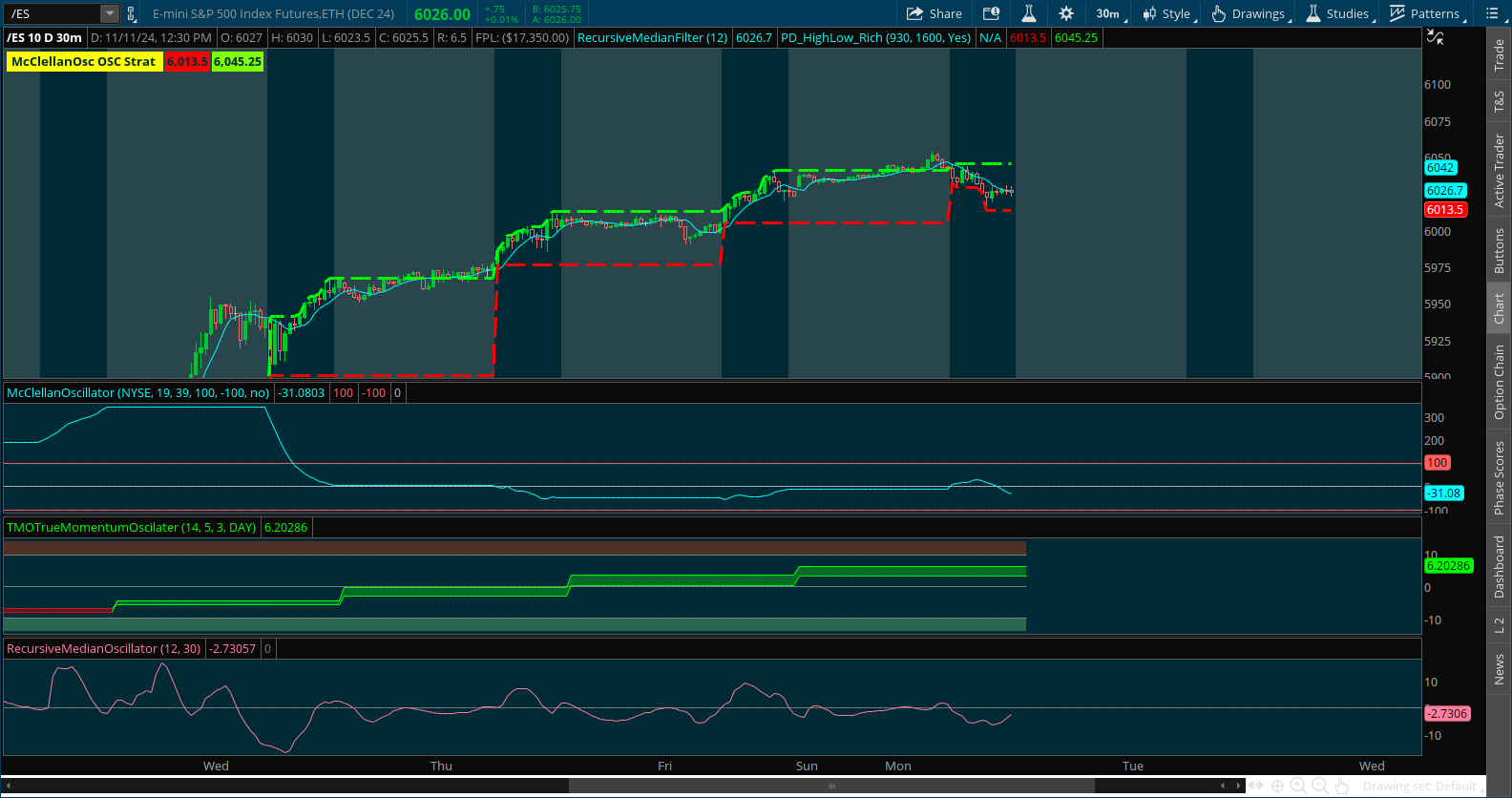This screenshot has width=1512, height=798.
Task: Click scroll left arrow at bottom-left
Action: coord(9,786)
